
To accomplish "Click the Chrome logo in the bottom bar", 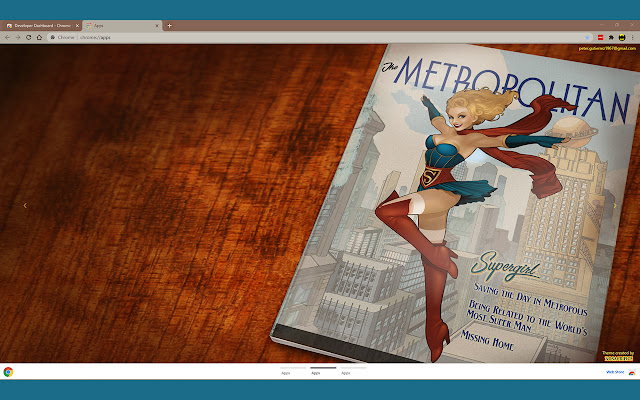I will click(8, 372).
